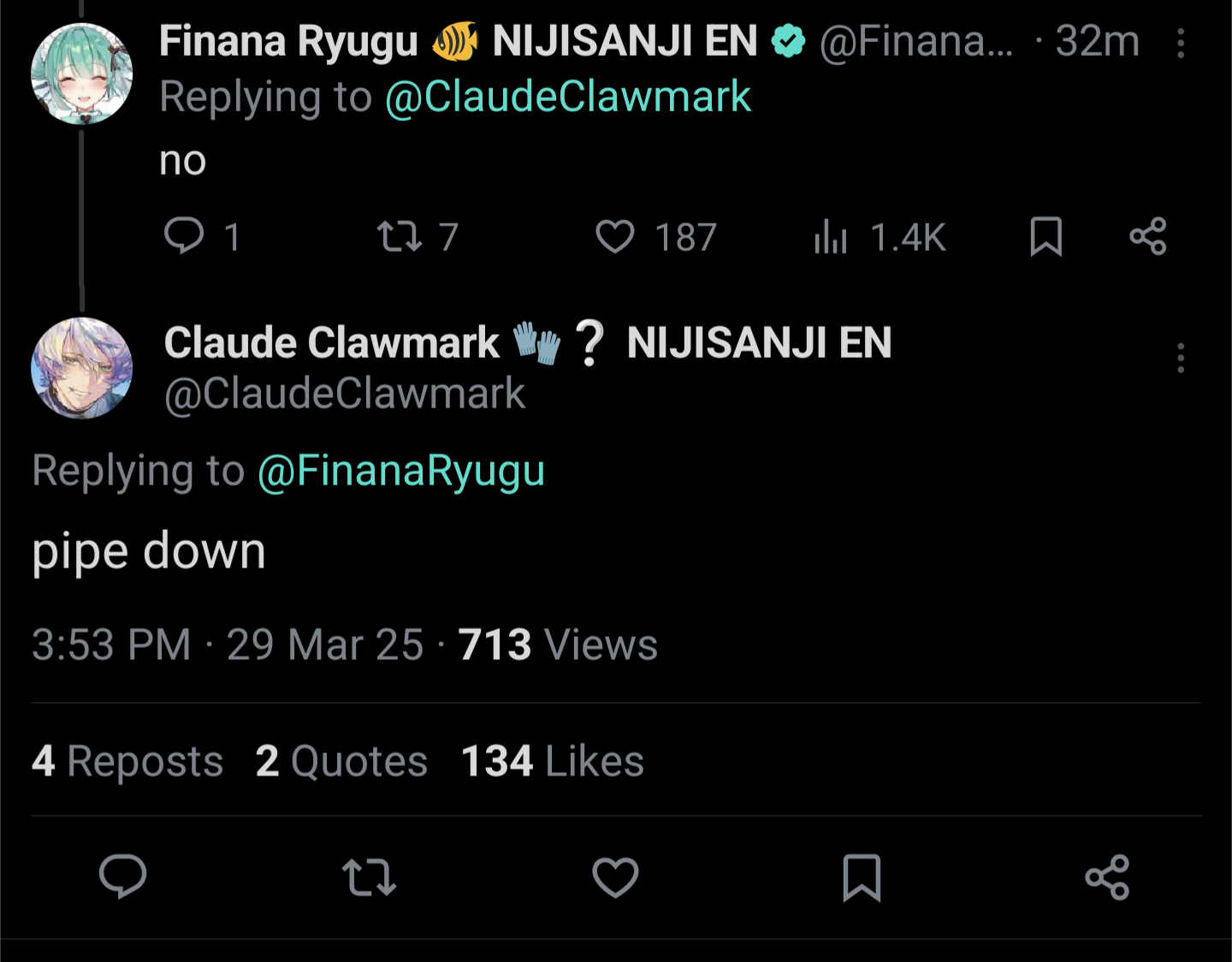Reply to Finana Ryugu's tweet
The image size is (1232, 962).
coord(184,236)
